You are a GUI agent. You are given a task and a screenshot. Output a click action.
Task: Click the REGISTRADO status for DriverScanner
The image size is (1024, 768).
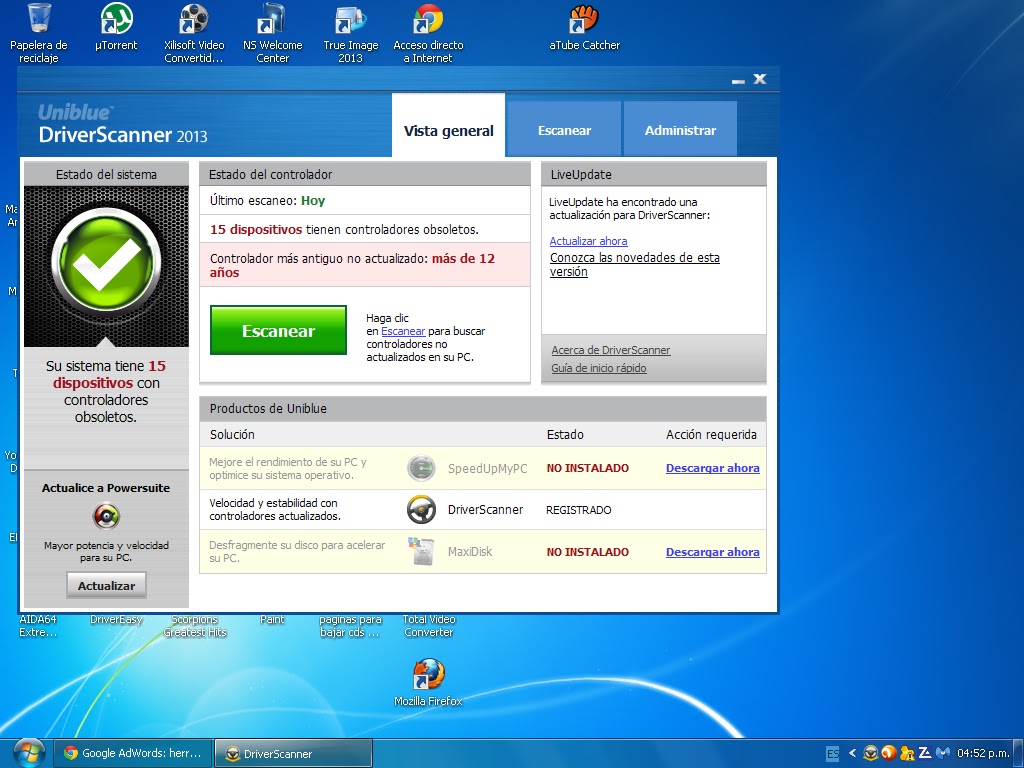(x=579, y=510)
